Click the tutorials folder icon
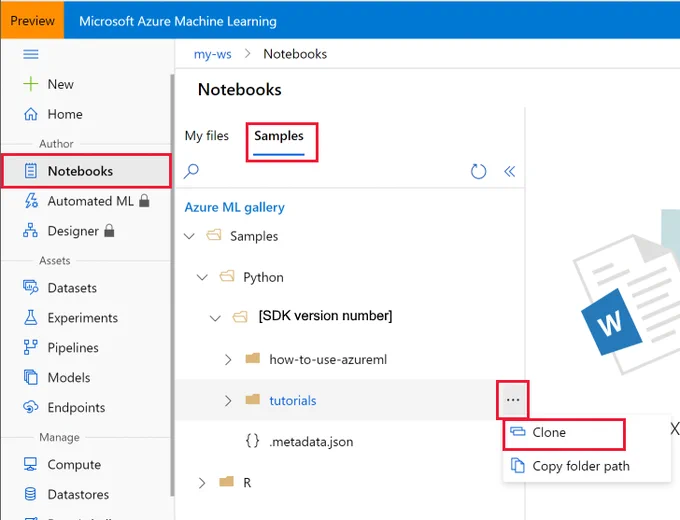 252,399
